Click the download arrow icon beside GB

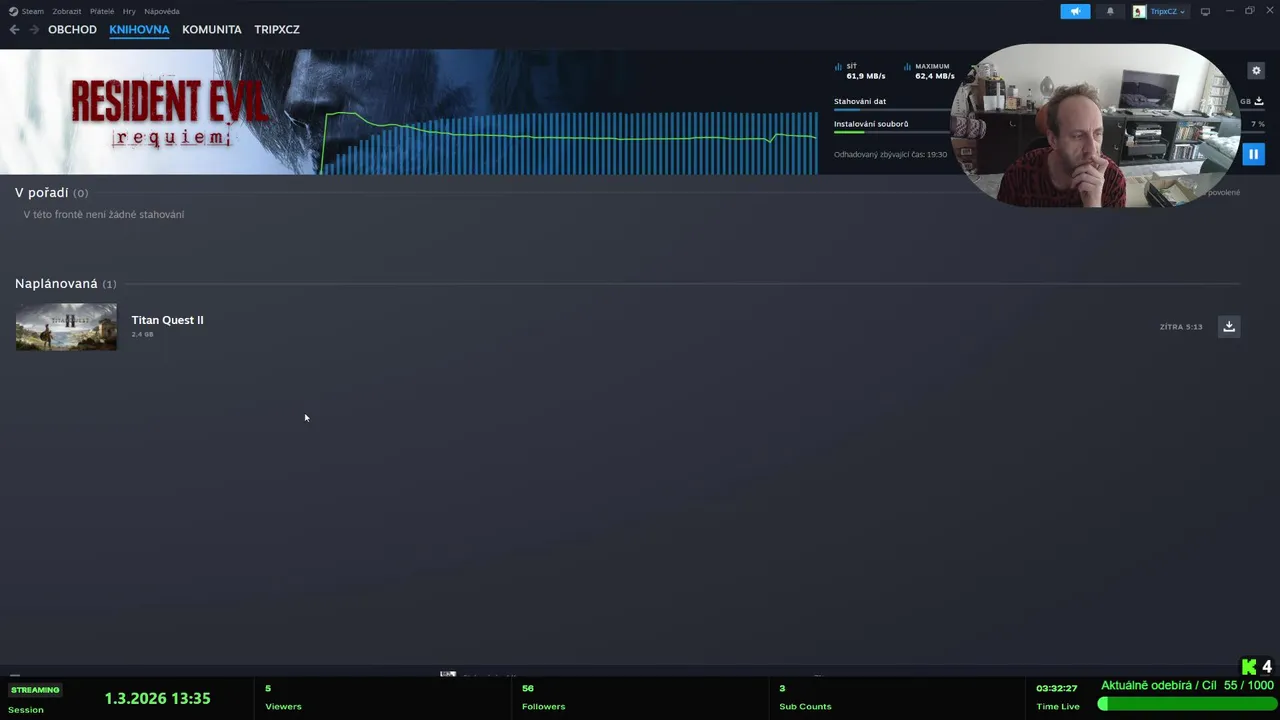click(1259, 101)
